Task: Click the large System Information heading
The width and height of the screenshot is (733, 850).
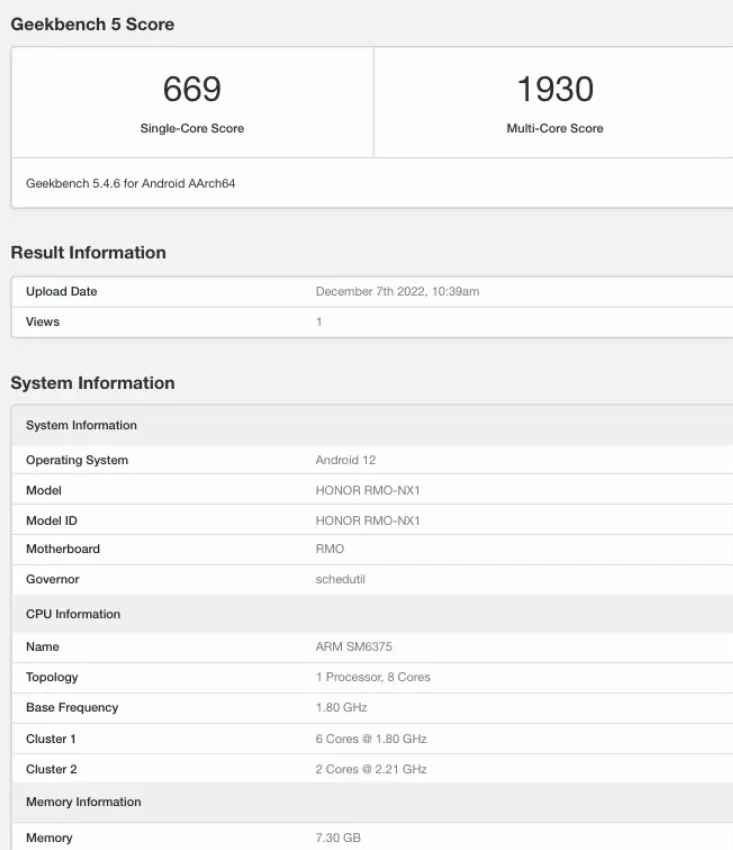Action: pos(93,383)
